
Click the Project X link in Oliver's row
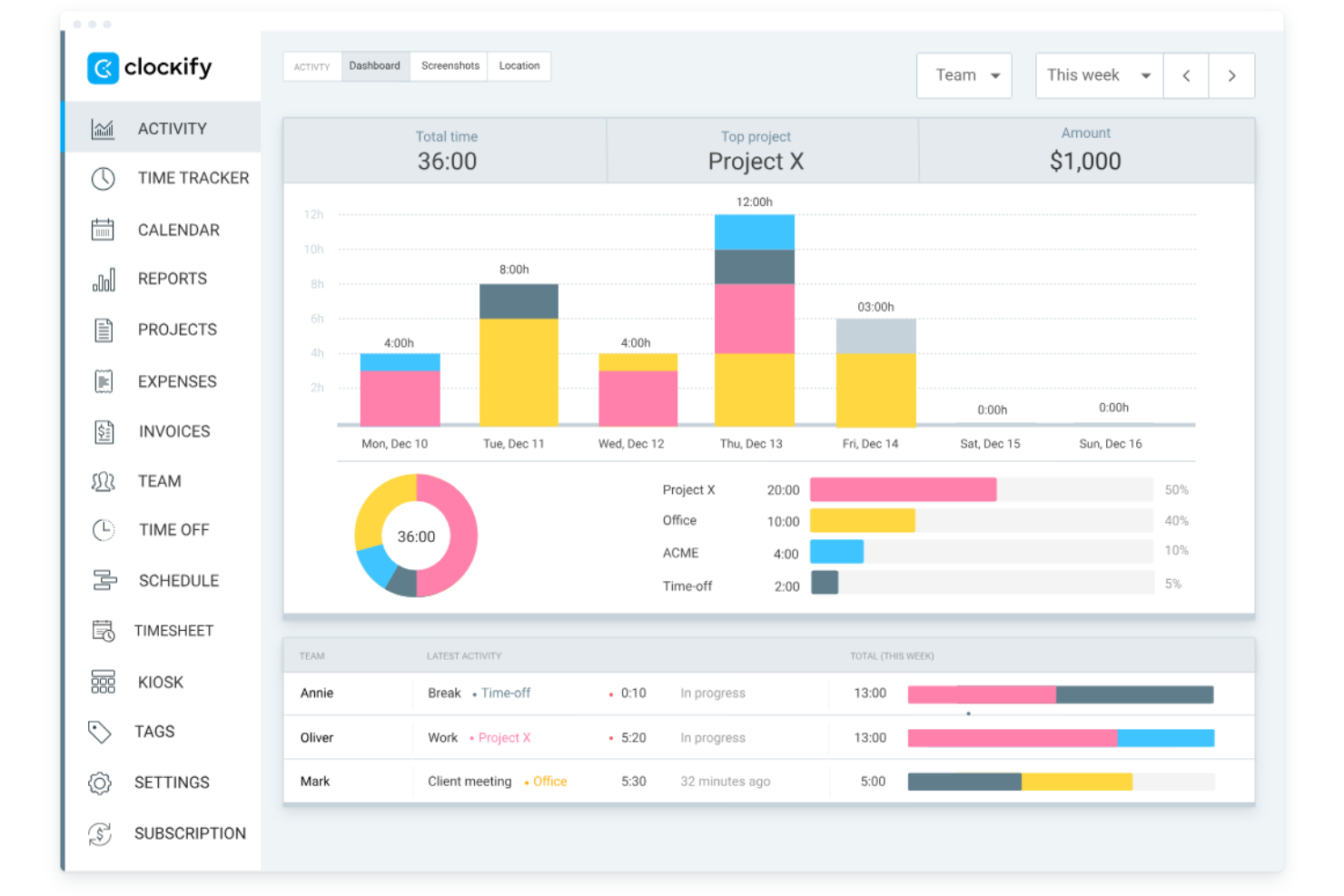click(x=504, y=738)
